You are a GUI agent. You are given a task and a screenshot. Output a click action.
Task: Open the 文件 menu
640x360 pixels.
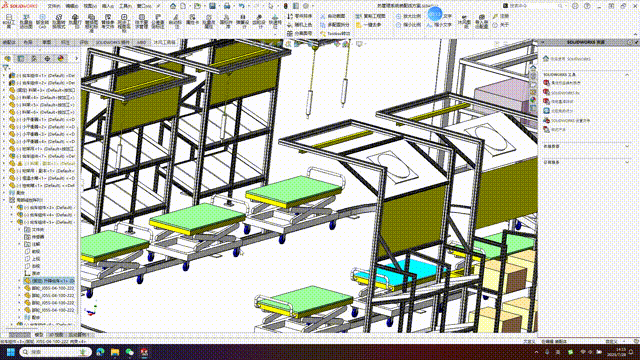[x=53, y=6]
